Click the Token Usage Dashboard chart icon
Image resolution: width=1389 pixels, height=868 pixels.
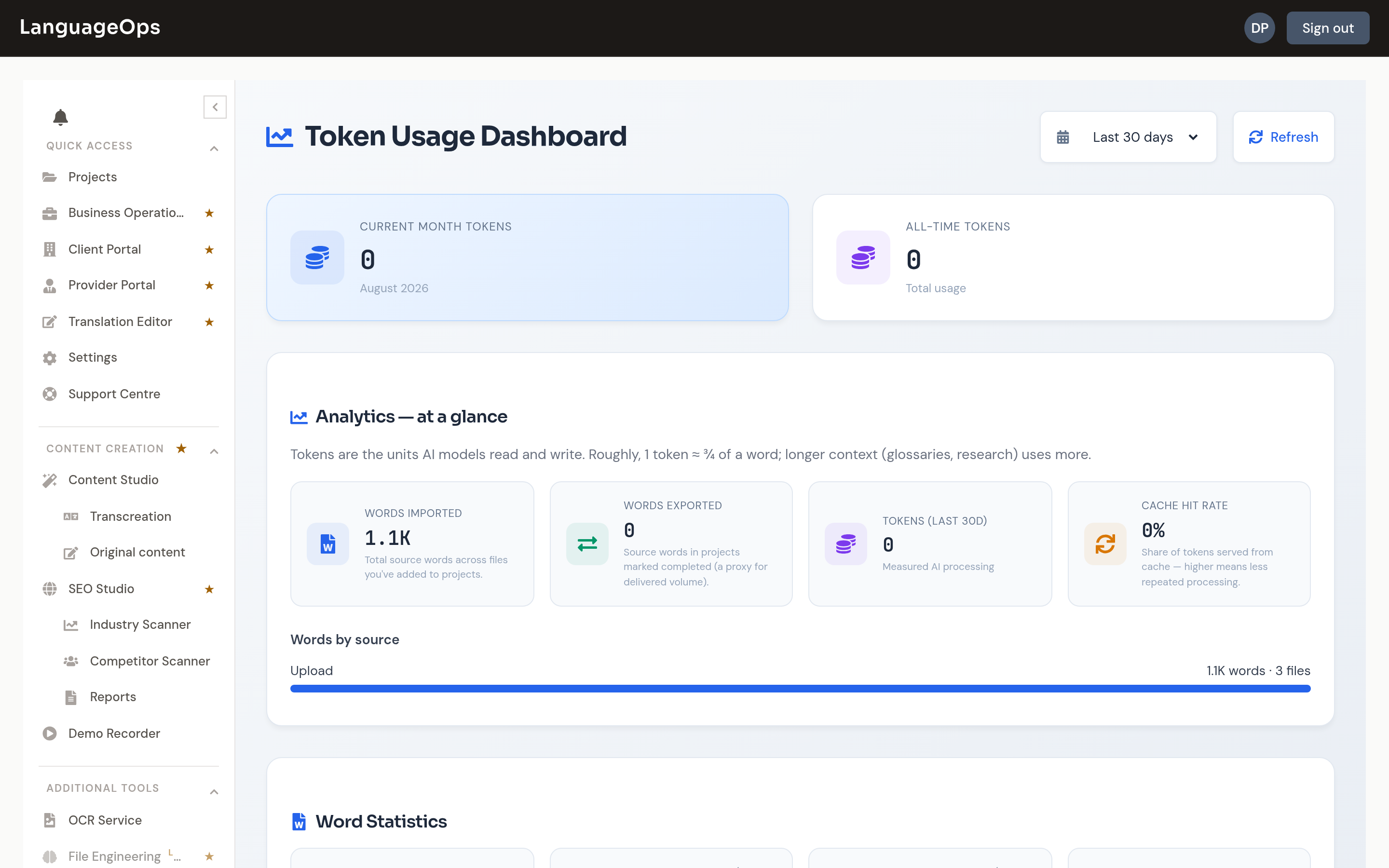pyautogui.click(x=280, y=136)
